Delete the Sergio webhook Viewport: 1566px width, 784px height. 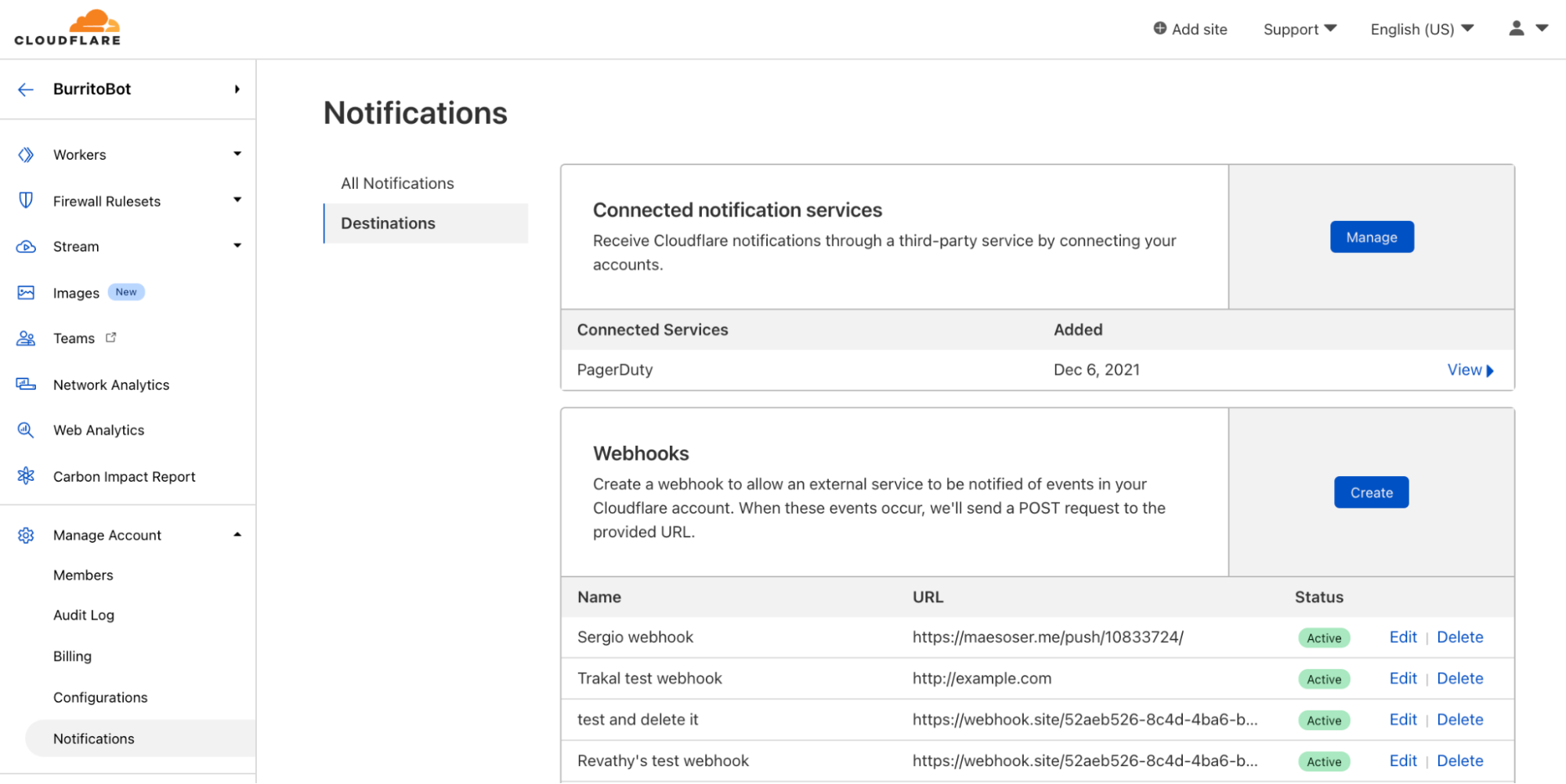coord(1459,637)
